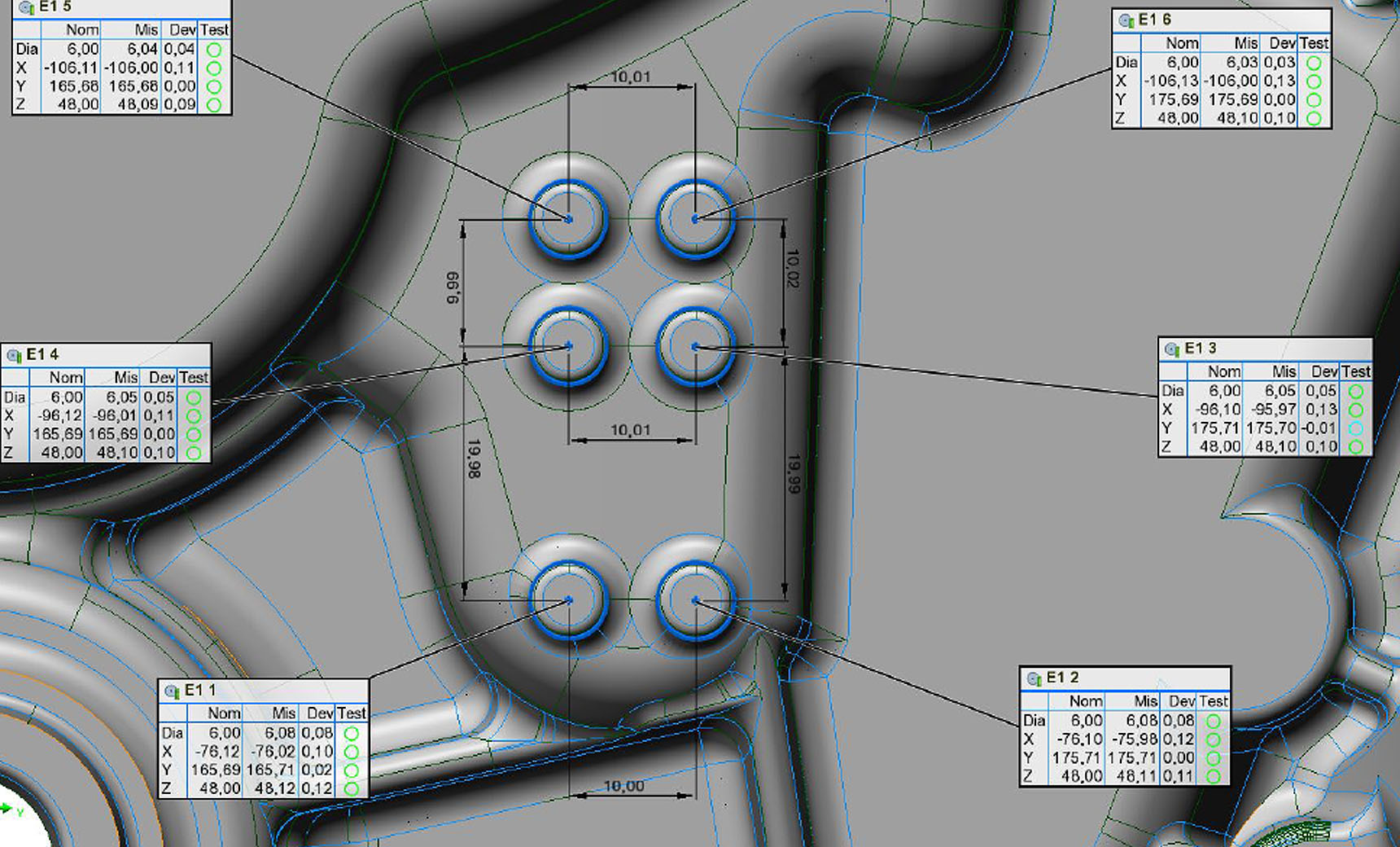The image size is (1400, 847).
Task: Select the Y nominal 165,66 in E1 5
Action: (73, 86)
